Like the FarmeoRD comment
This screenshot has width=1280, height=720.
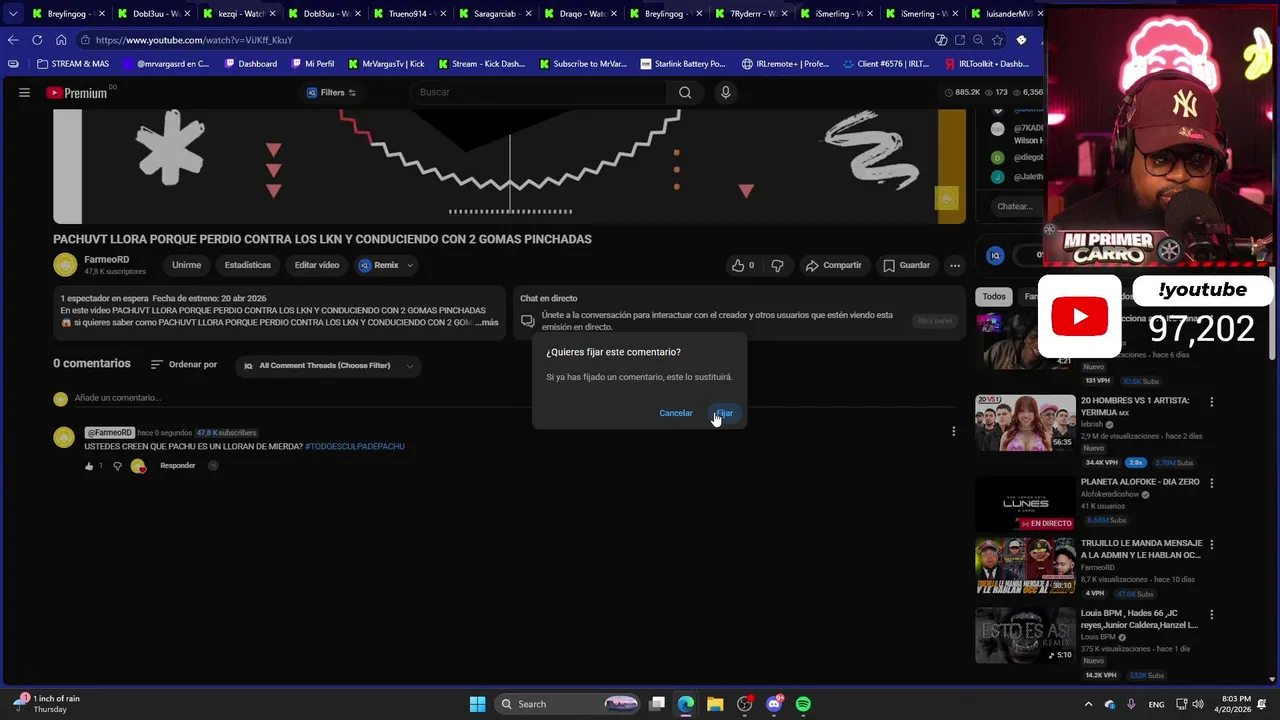90,466
